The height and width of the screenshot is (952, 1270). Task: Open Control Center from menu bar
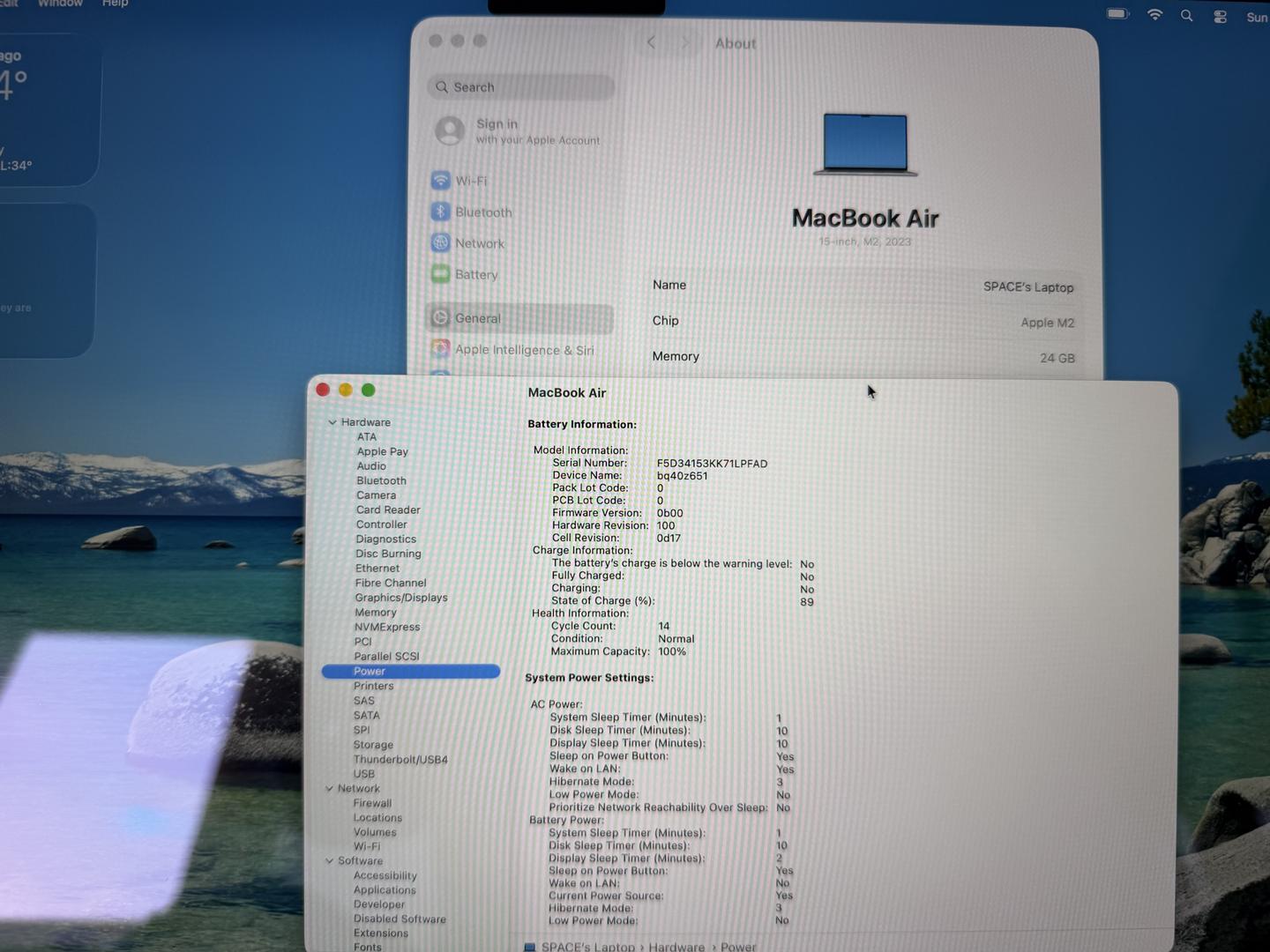(x=1220, y=17)
